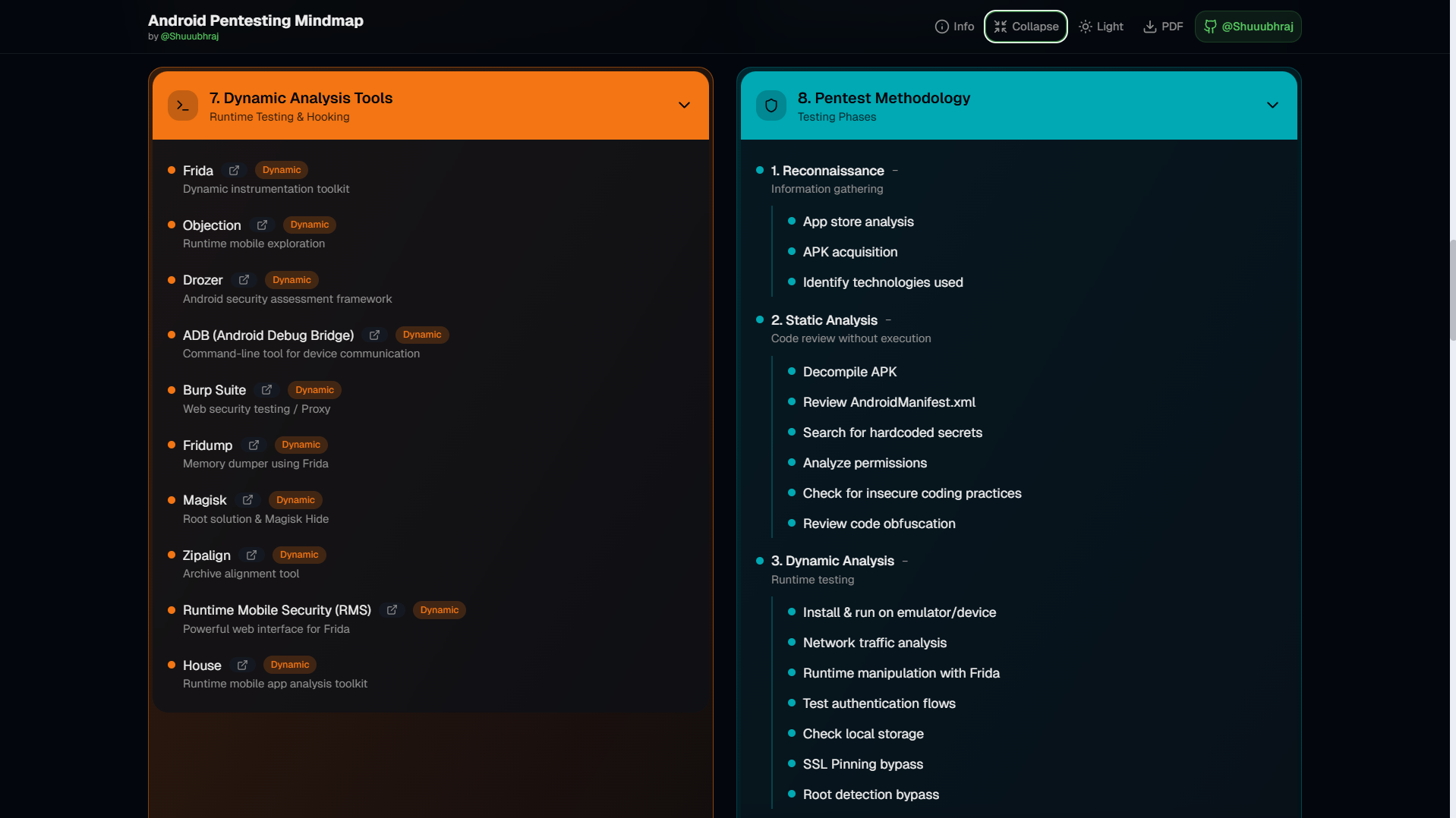This screenshot has width=1456, height=818.
Task: Select the Frida tool name
Action: 198,171
